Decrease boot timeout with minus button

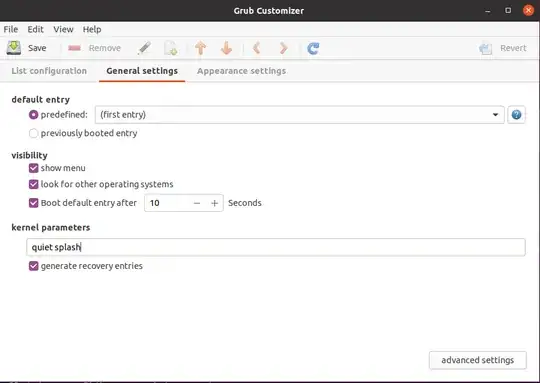point(197,203)
